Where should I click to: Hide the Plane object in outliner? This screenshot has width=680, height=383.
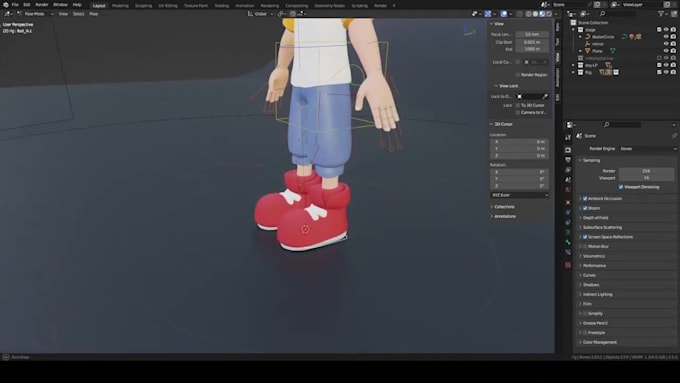[x=666, y=51]
